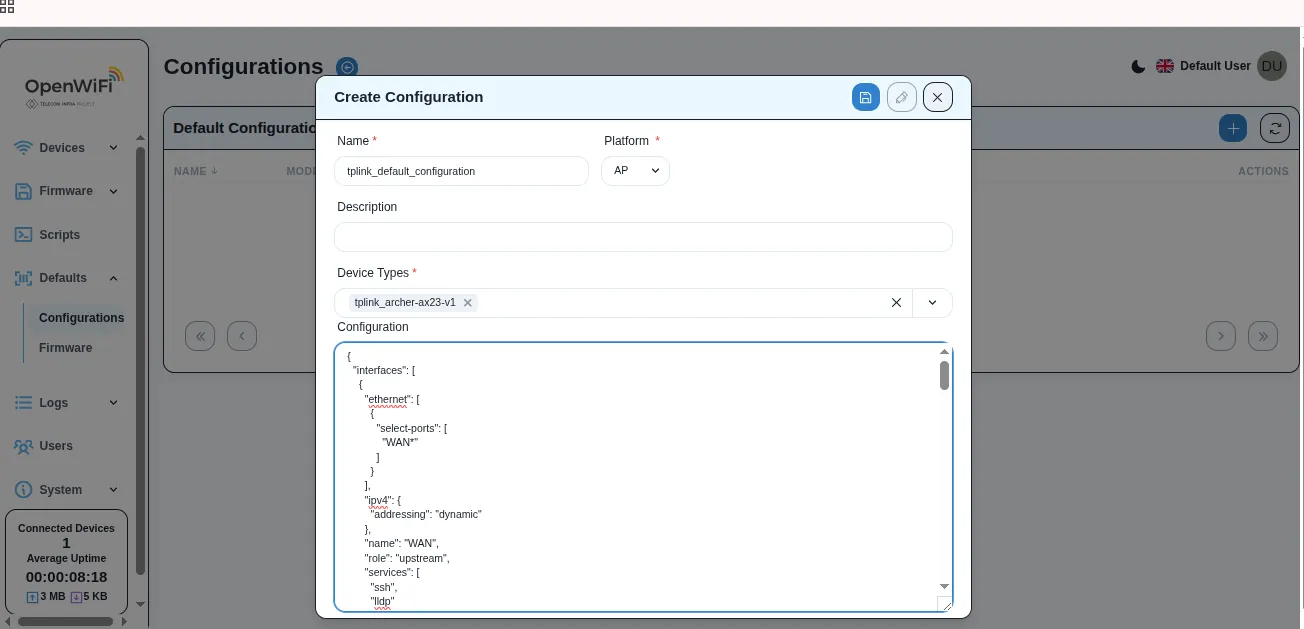This screenshot has width=1304, height=629.
Task: Save the configuration with the floppy disk icon
Action: click(866, 97)
